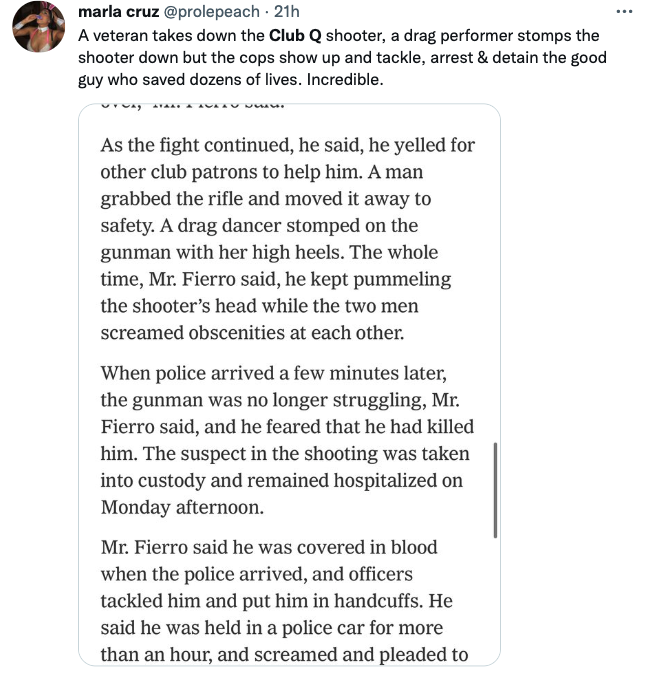647x673 pixels.
Task: Visit the @prolepeach handle profile
Action: [x=211, y=12]
